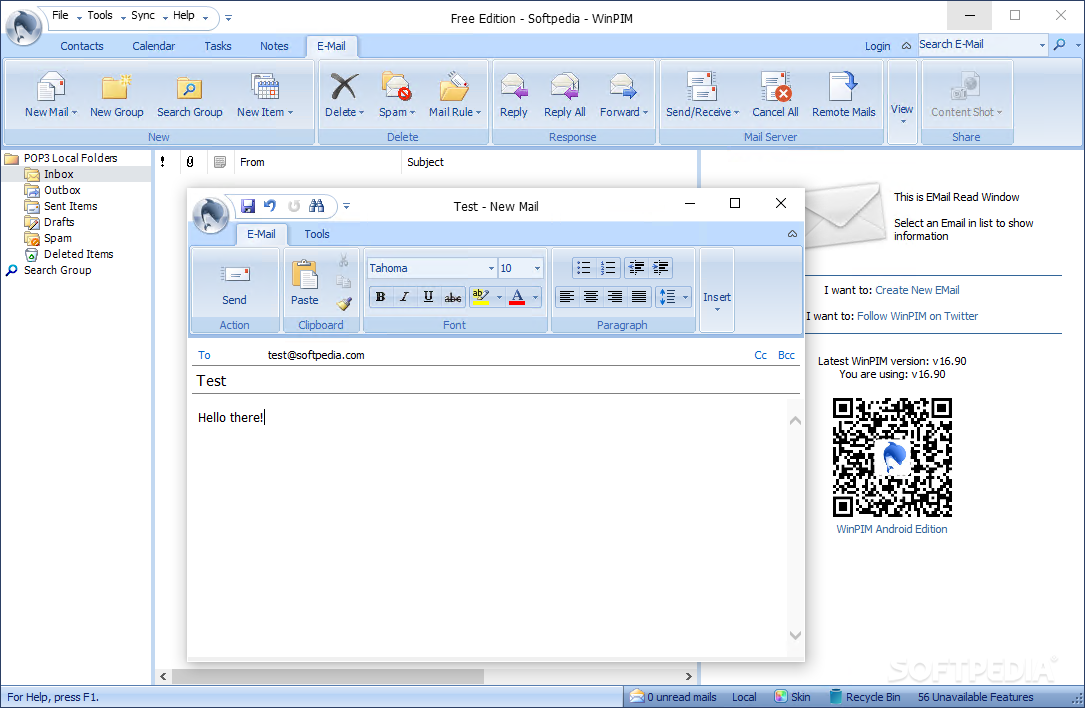Open the Sync menu

143,15
